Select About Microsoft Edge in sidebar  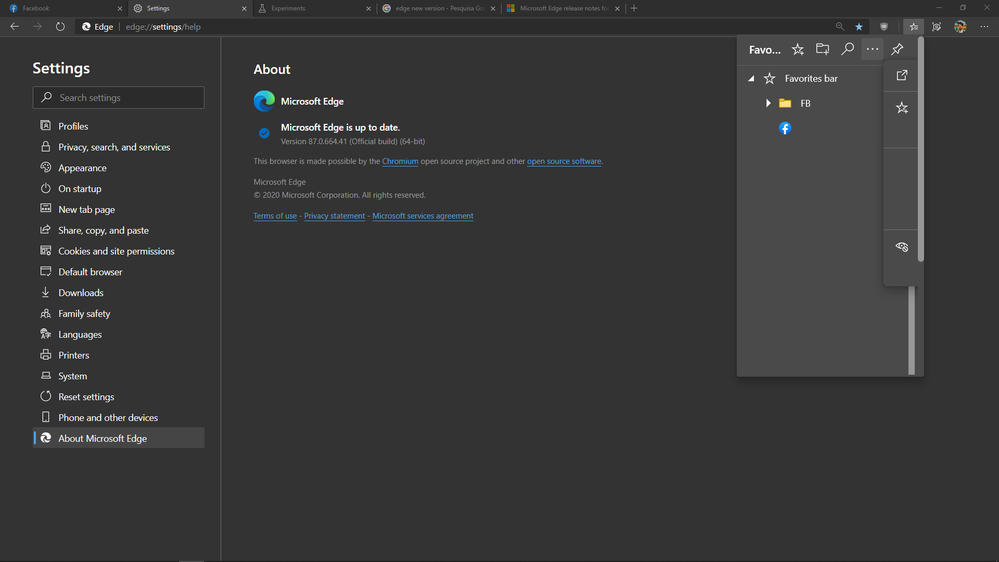click(x=119, y=438)
